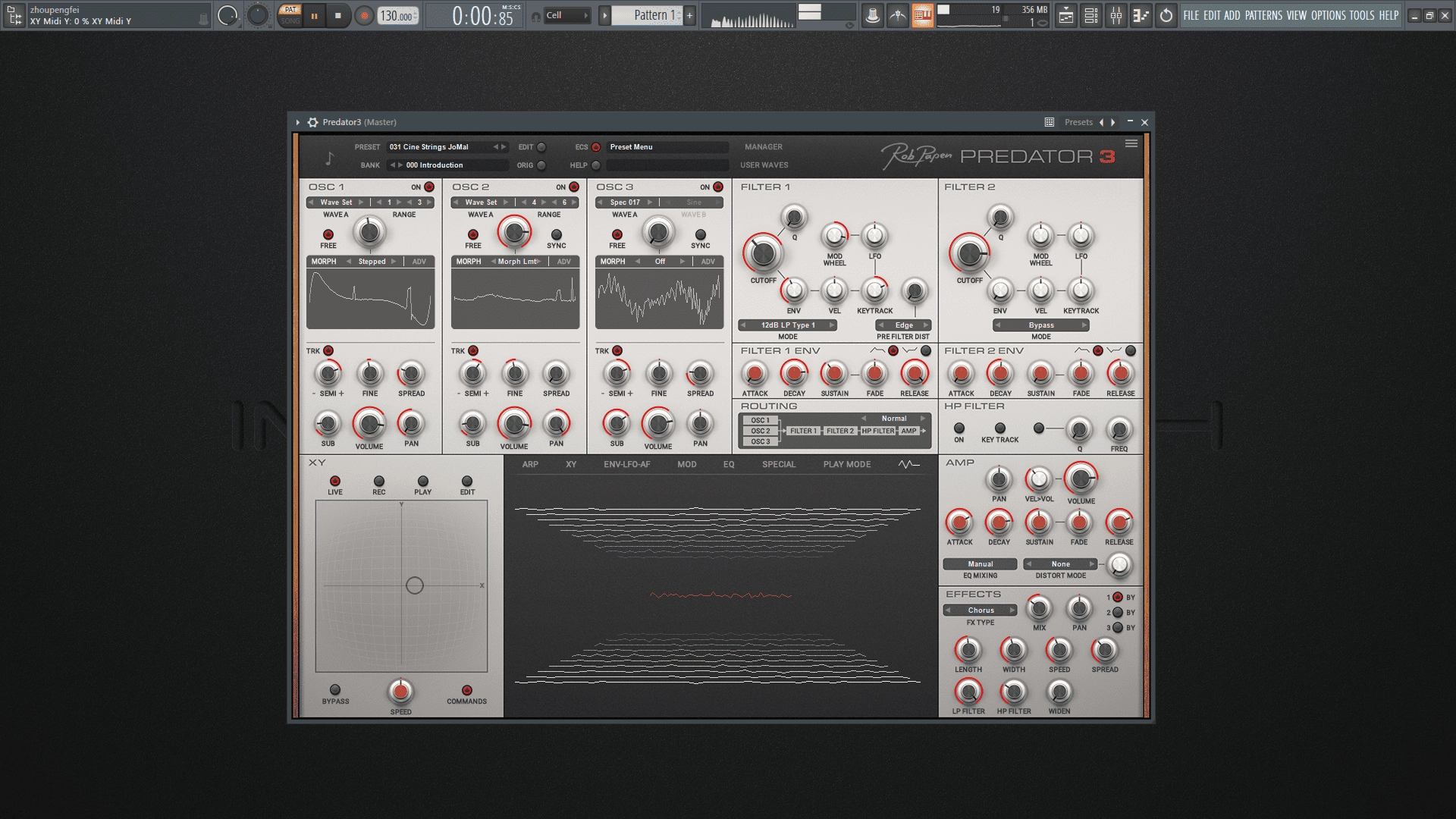Toggle OSC 1 ON switch
The image size is (1456, 819).
[429, 187]
